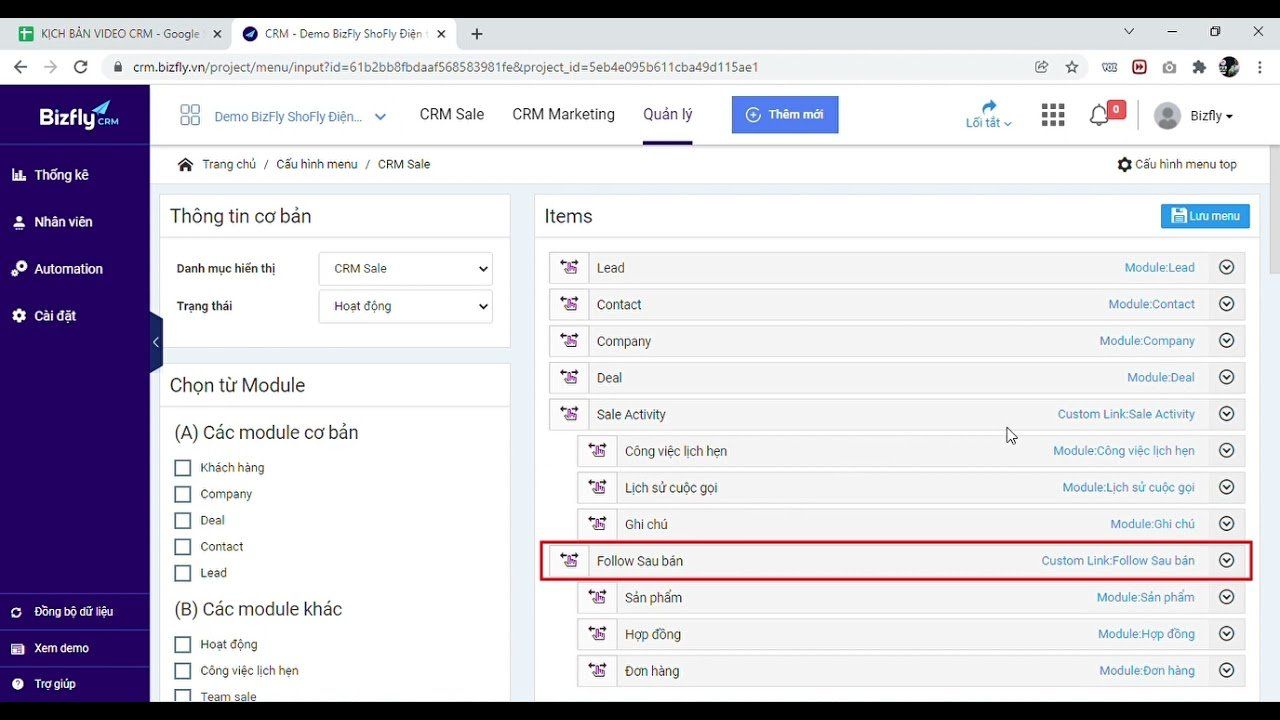Bookmark this page with star icon
The width and height of the screenshot is (1280, 720).
click(1072, 67)
